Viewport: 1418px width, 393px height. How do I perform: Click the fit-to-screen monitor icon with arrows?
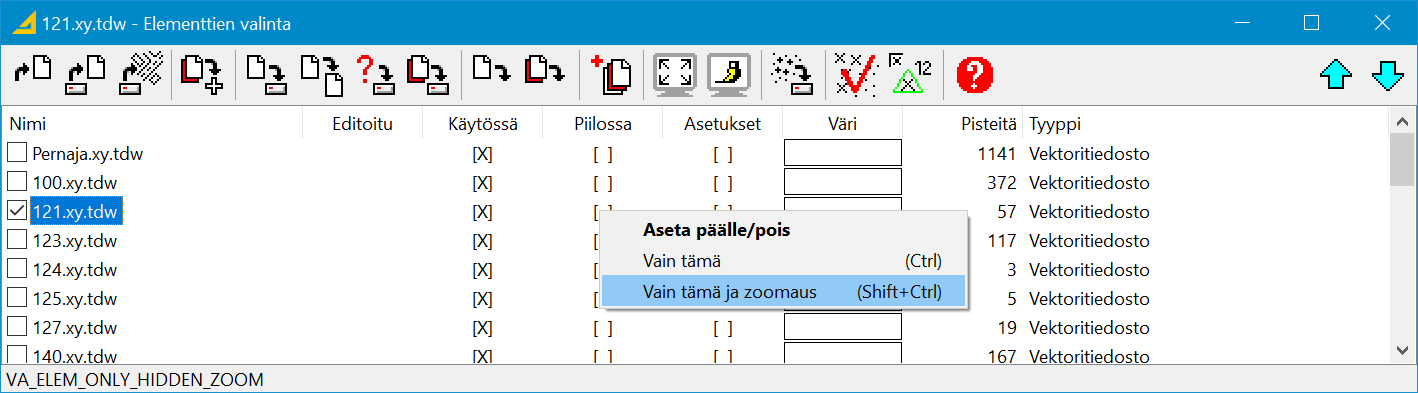(675, 75)
